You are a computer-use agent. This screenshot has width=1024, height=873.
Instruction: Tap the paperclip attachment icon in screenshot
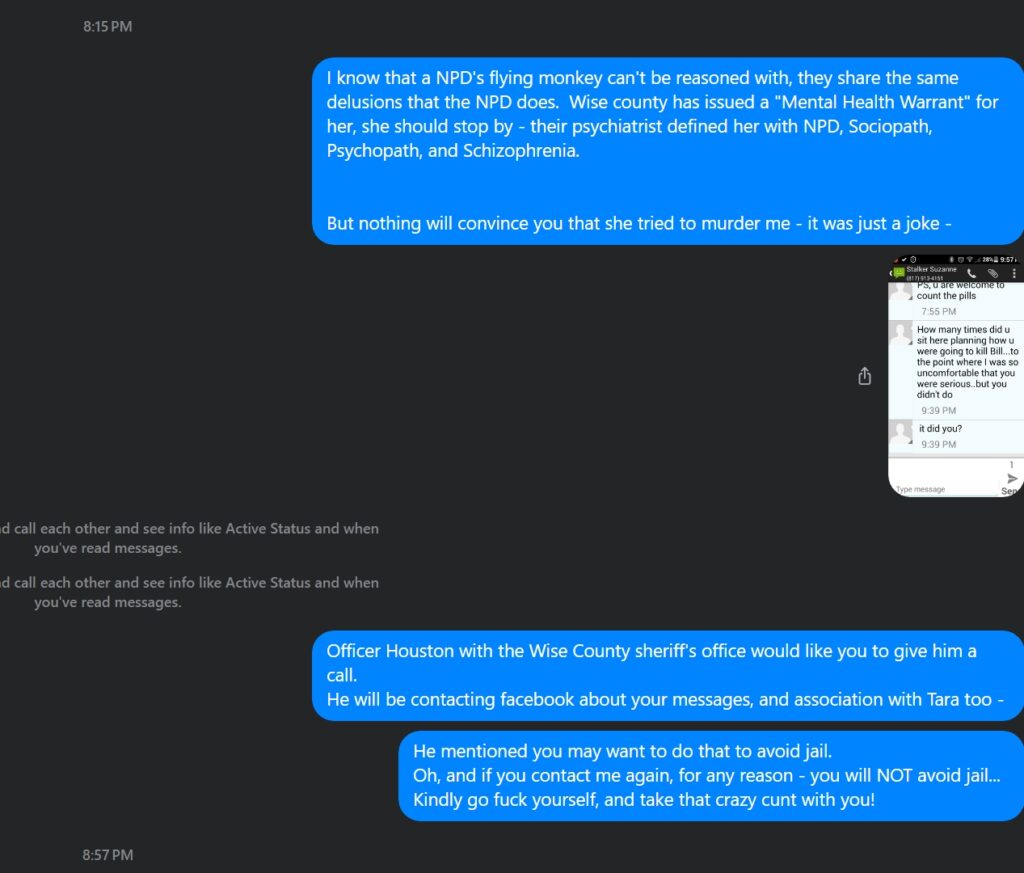click(993, 273)
